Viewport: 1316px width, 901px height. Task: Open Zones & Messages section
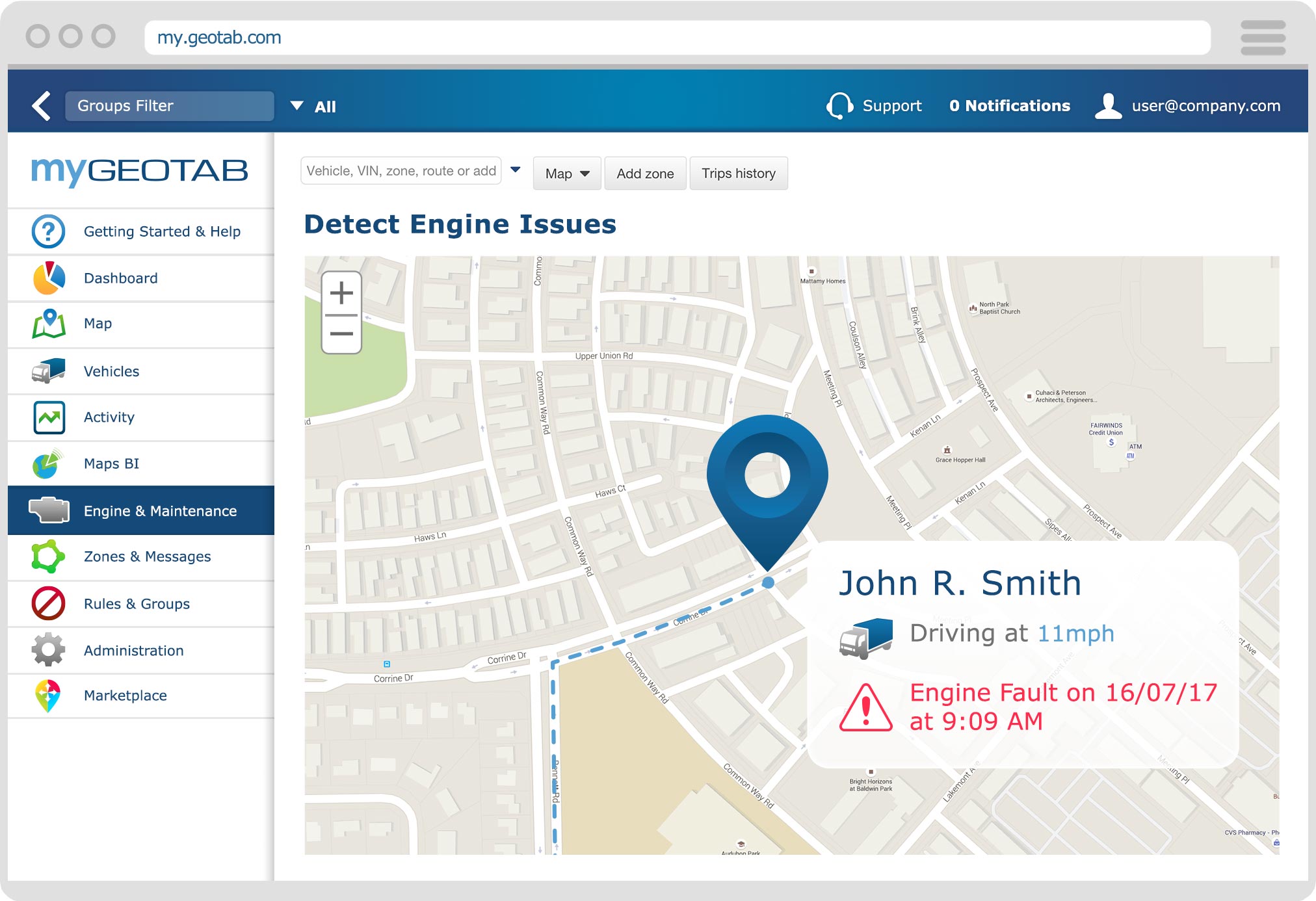click(141, 556)
